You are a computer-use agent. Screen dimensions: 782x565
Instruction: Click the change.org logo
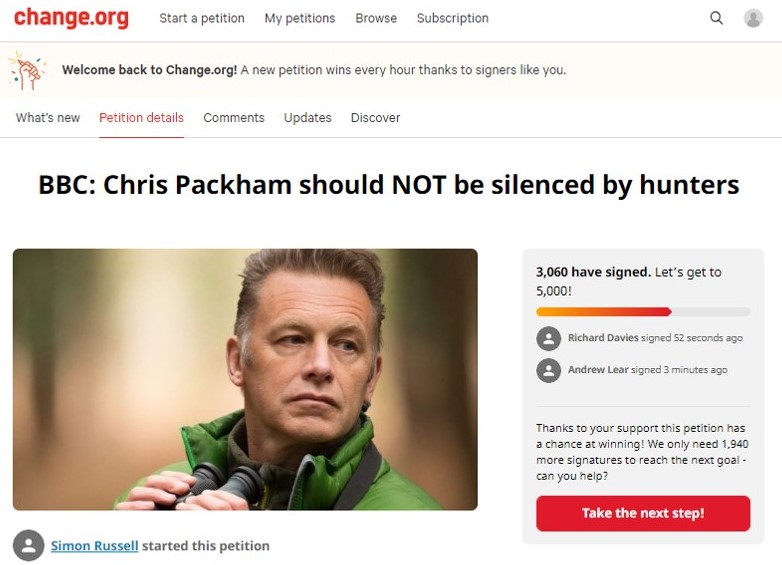pos(71,18)
